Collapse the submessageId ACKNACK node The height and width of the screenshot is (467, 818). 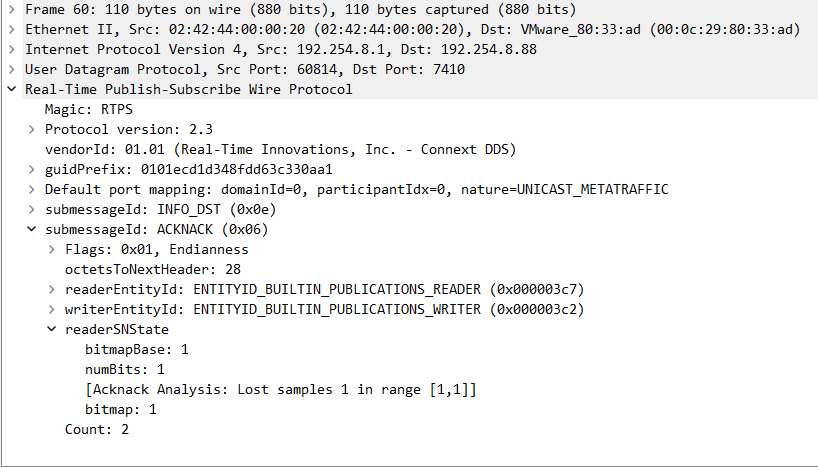[32, 229]
